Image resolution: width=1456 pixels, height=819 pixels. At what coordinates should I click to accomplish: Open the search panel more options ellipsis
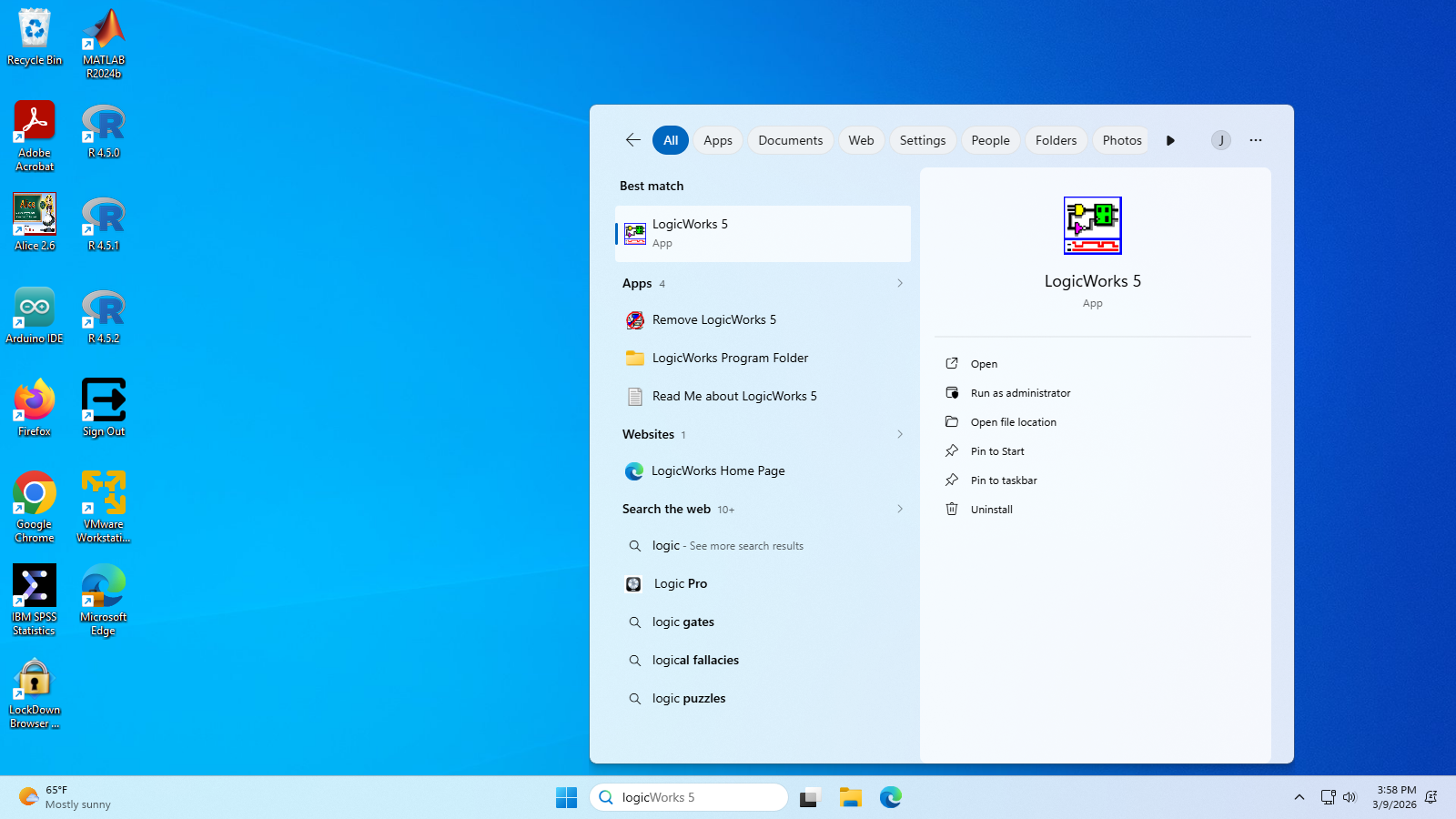point(1256,140)
